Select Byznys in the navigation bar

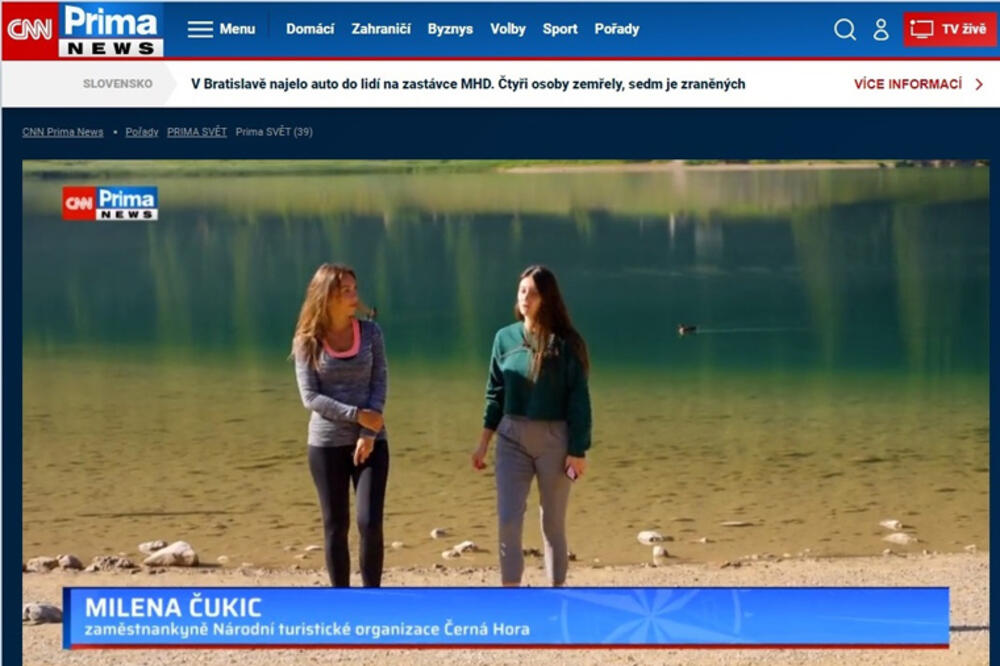point(451,28)
